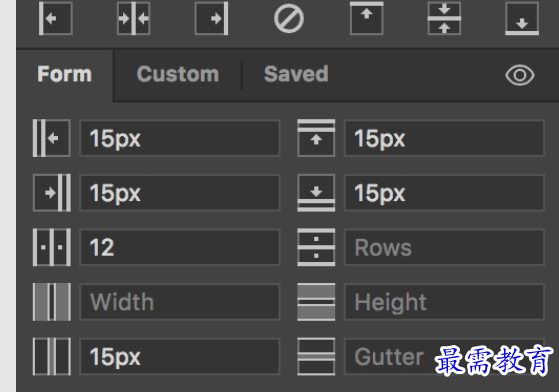The height and width of the screenshot is (392, 559).
Task: Click the column Width input field
Action: [x=180, y=302]
